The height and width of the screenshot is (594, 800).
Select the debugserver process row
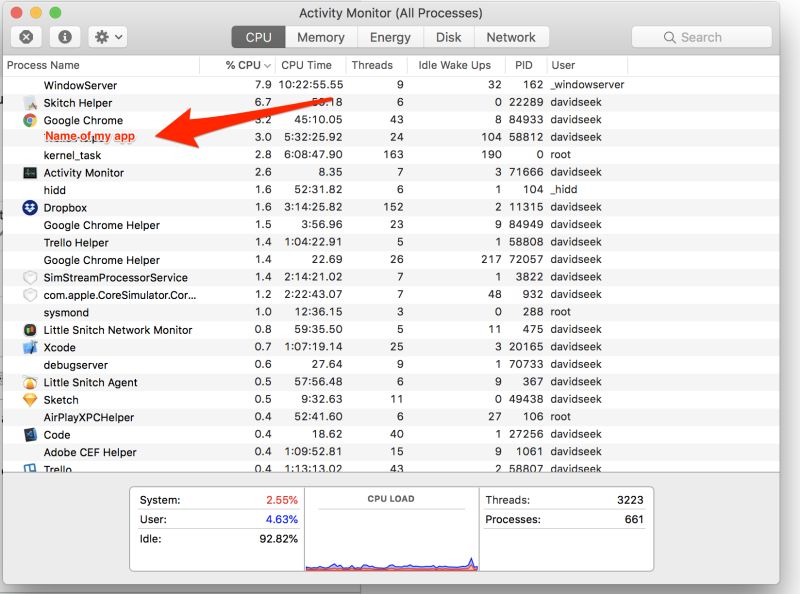point(391,365)
